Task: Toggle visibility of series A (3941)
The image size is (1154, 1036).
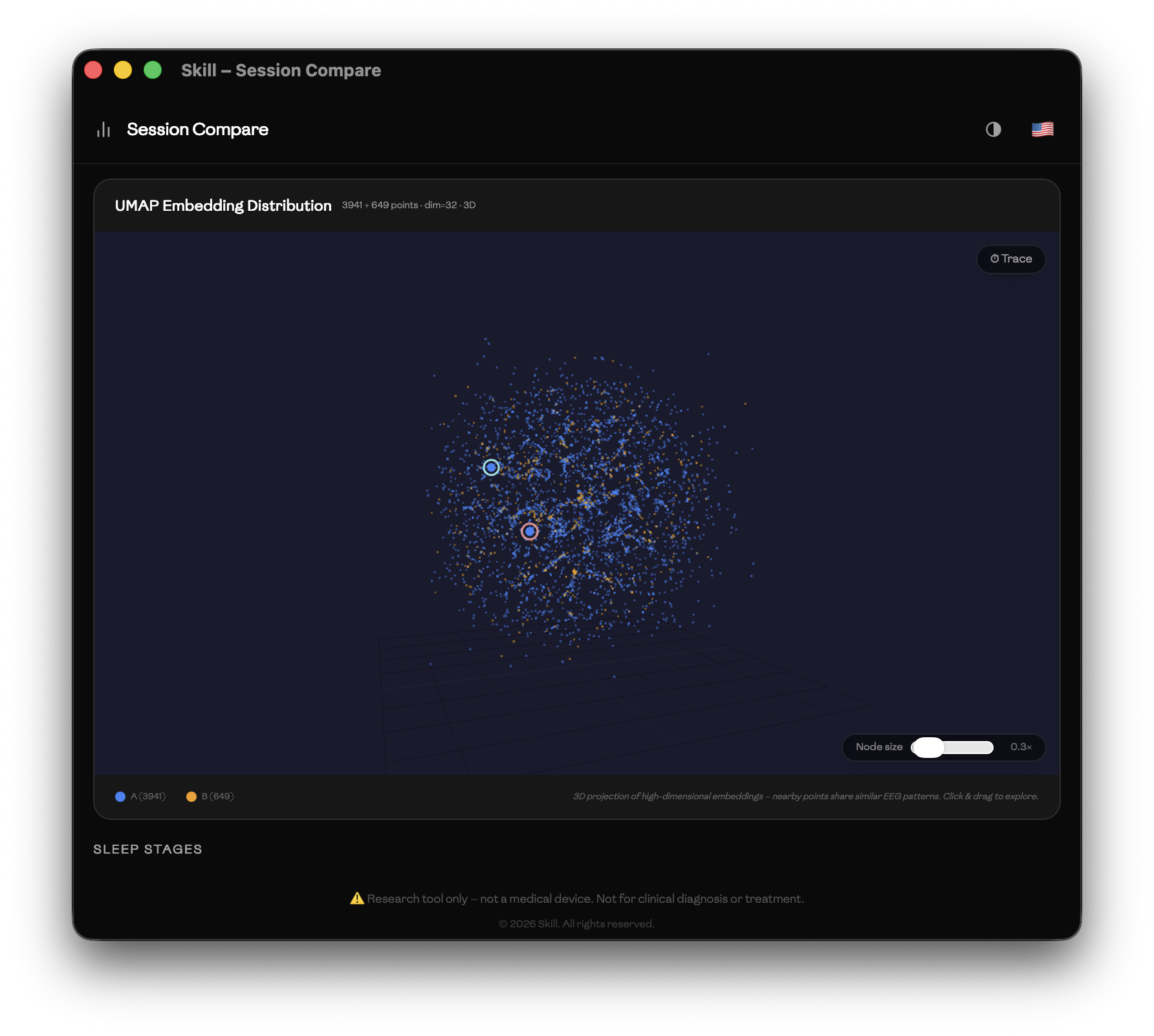Action: pos(140,796)
